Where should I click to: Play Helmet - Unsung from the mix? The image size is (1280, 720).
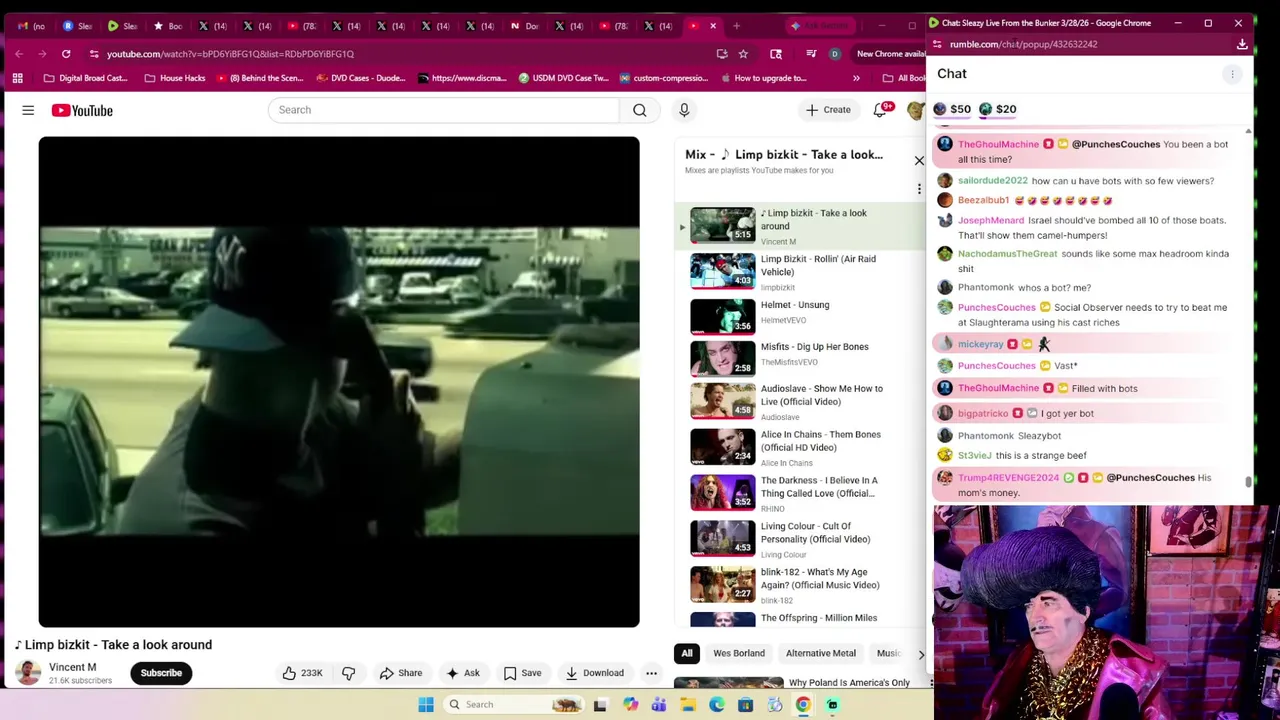[x=800, y=315]
